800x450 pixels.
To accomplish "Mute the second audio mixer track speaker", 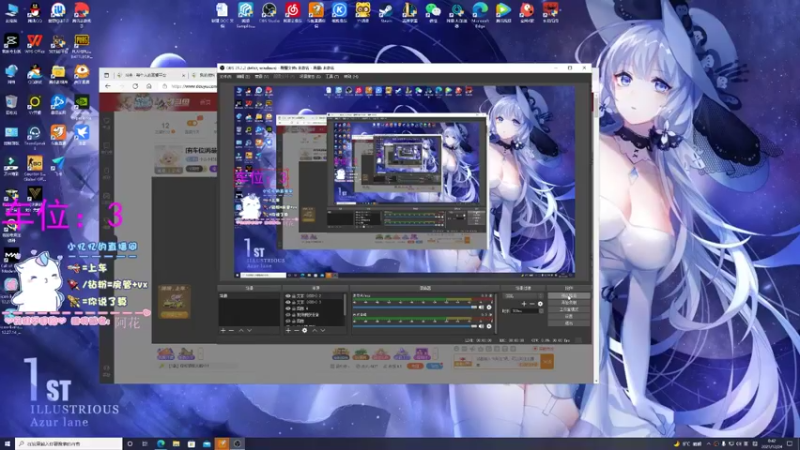I will pos(481,326).
